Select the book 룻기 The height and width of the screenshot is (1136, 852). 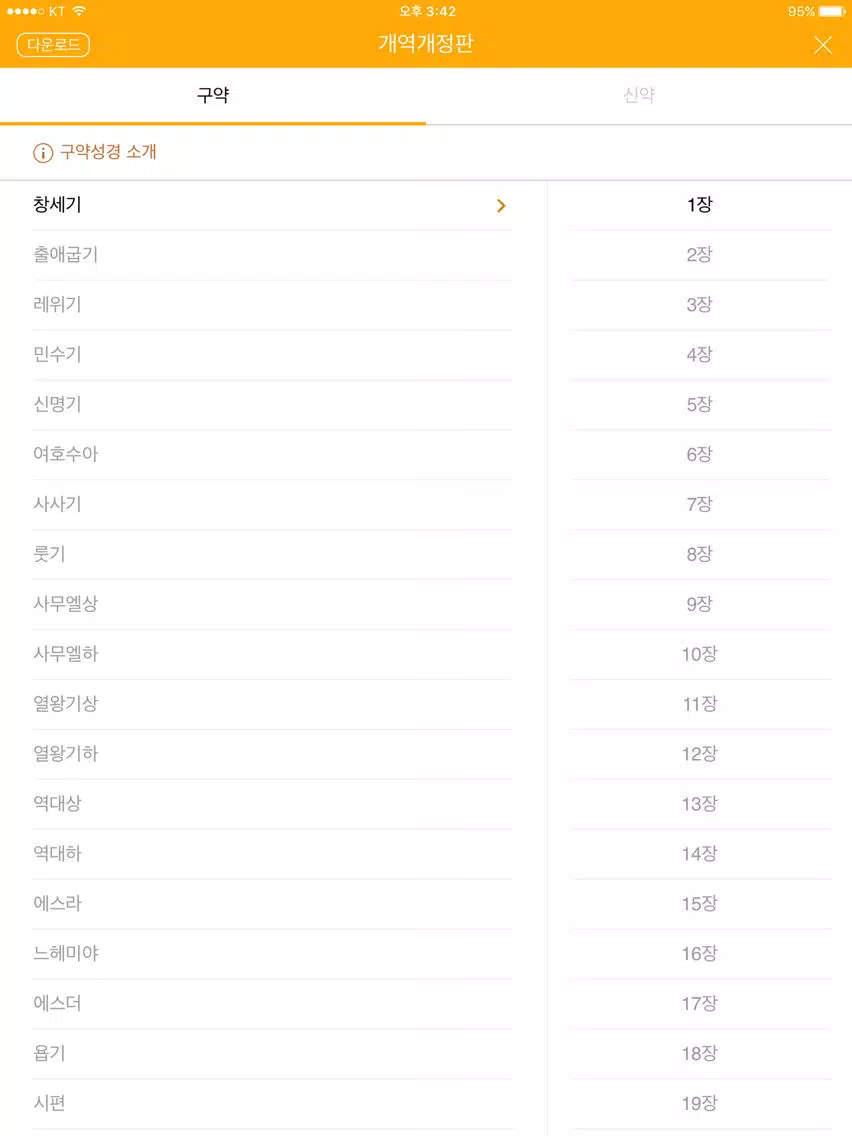click(x=272, y=554)
